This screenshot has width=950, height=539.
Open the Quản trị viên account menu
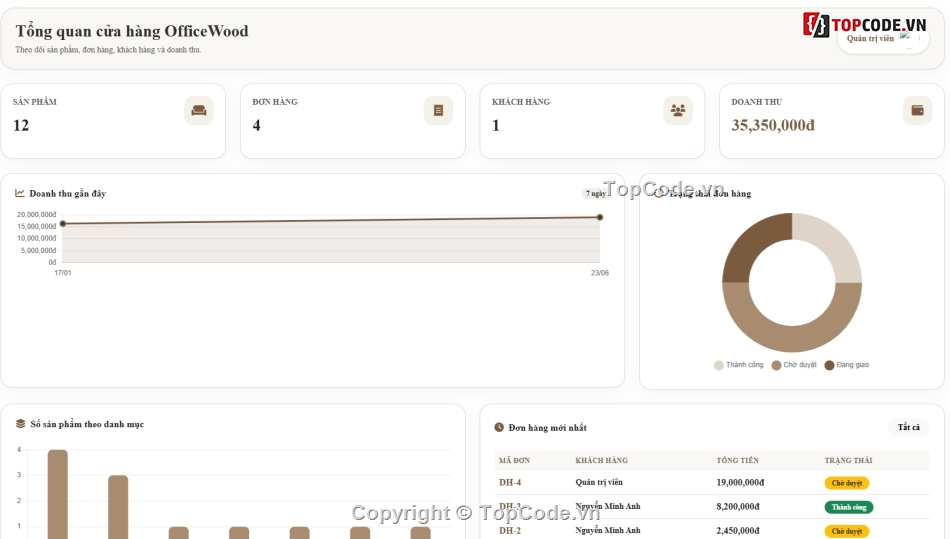point(883,38)
